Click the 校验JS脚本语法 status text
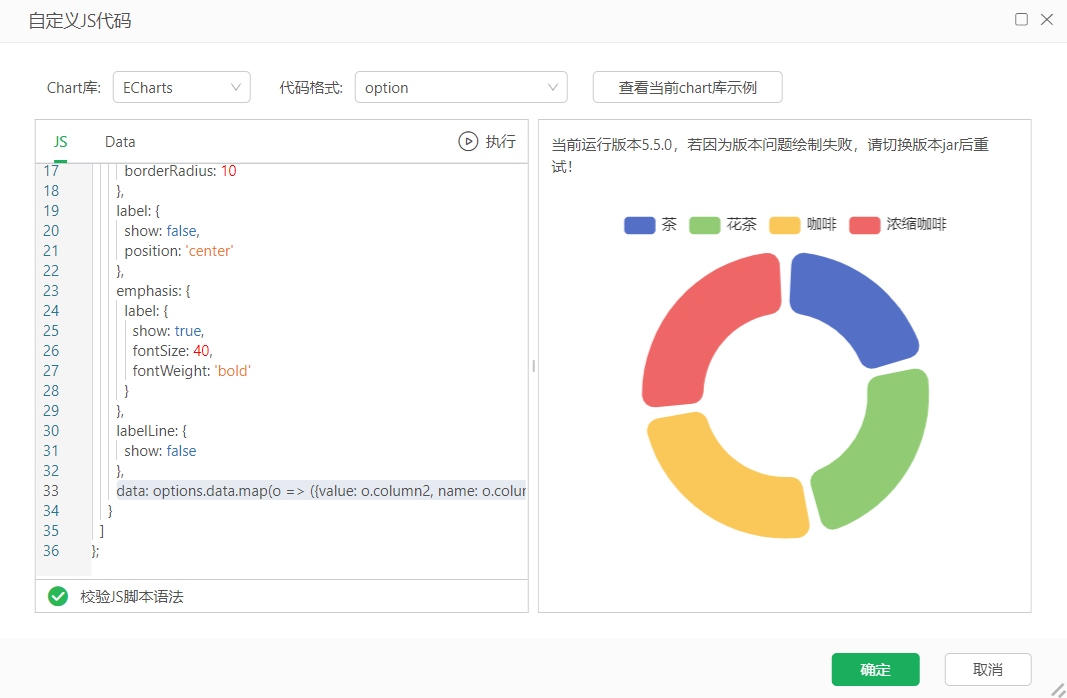This screenshot has width=1067, height=698. pyautogui.click(x=132, y=597)
